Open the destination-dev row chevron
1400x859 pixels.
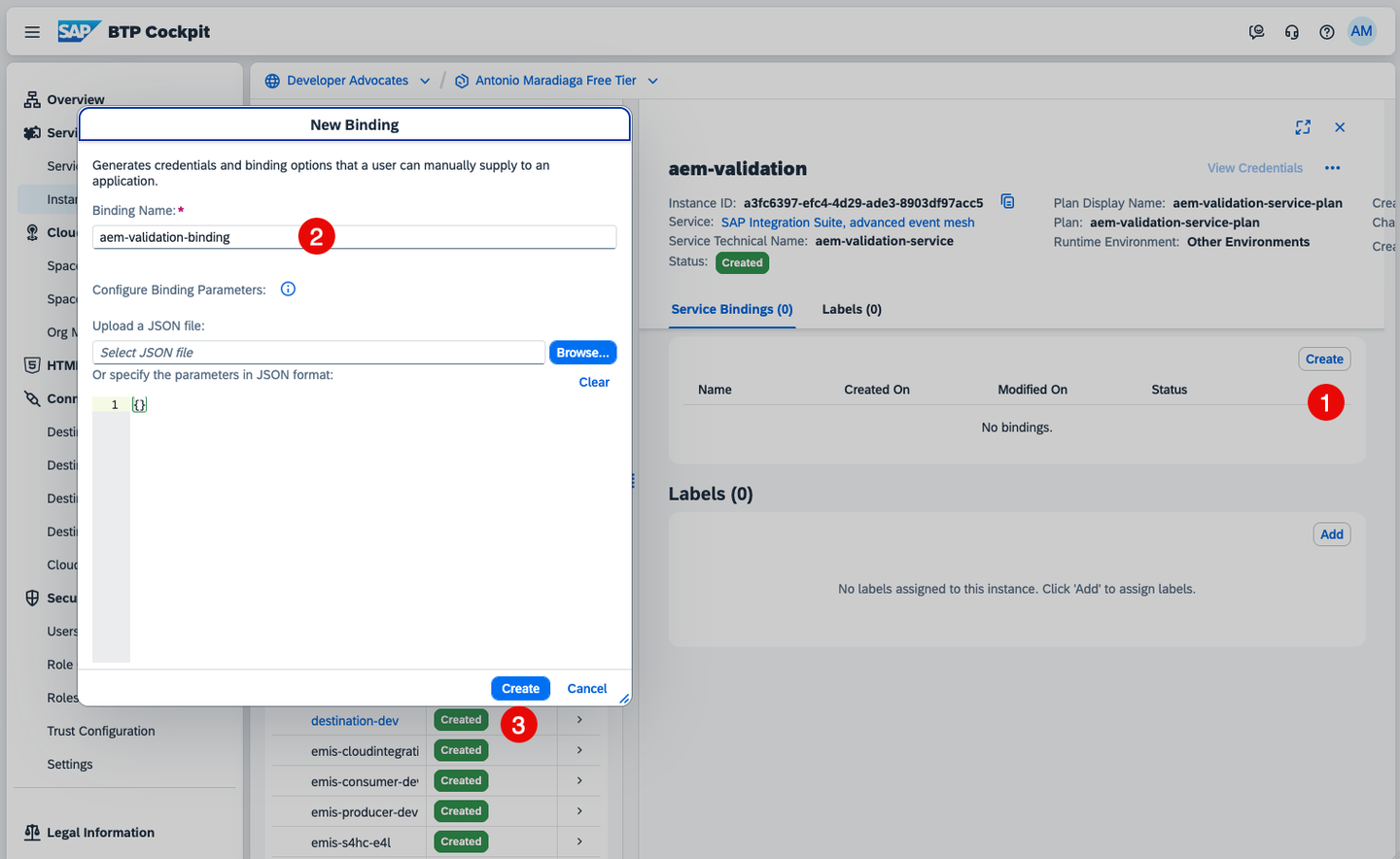point(579,719)
